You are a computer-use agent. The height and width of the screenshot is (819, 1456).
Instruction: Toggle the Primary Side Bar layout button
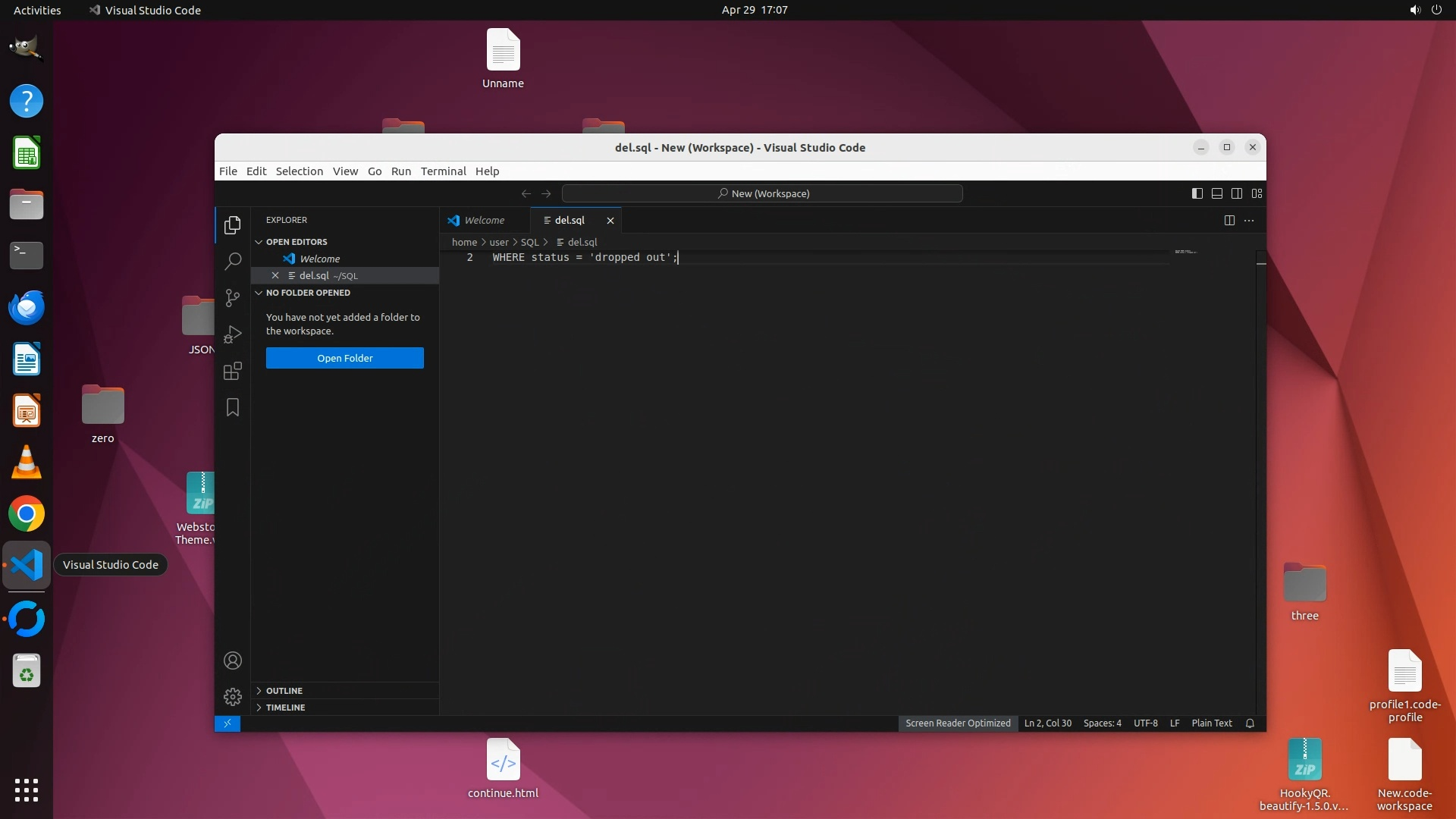tap(1197, 193)
